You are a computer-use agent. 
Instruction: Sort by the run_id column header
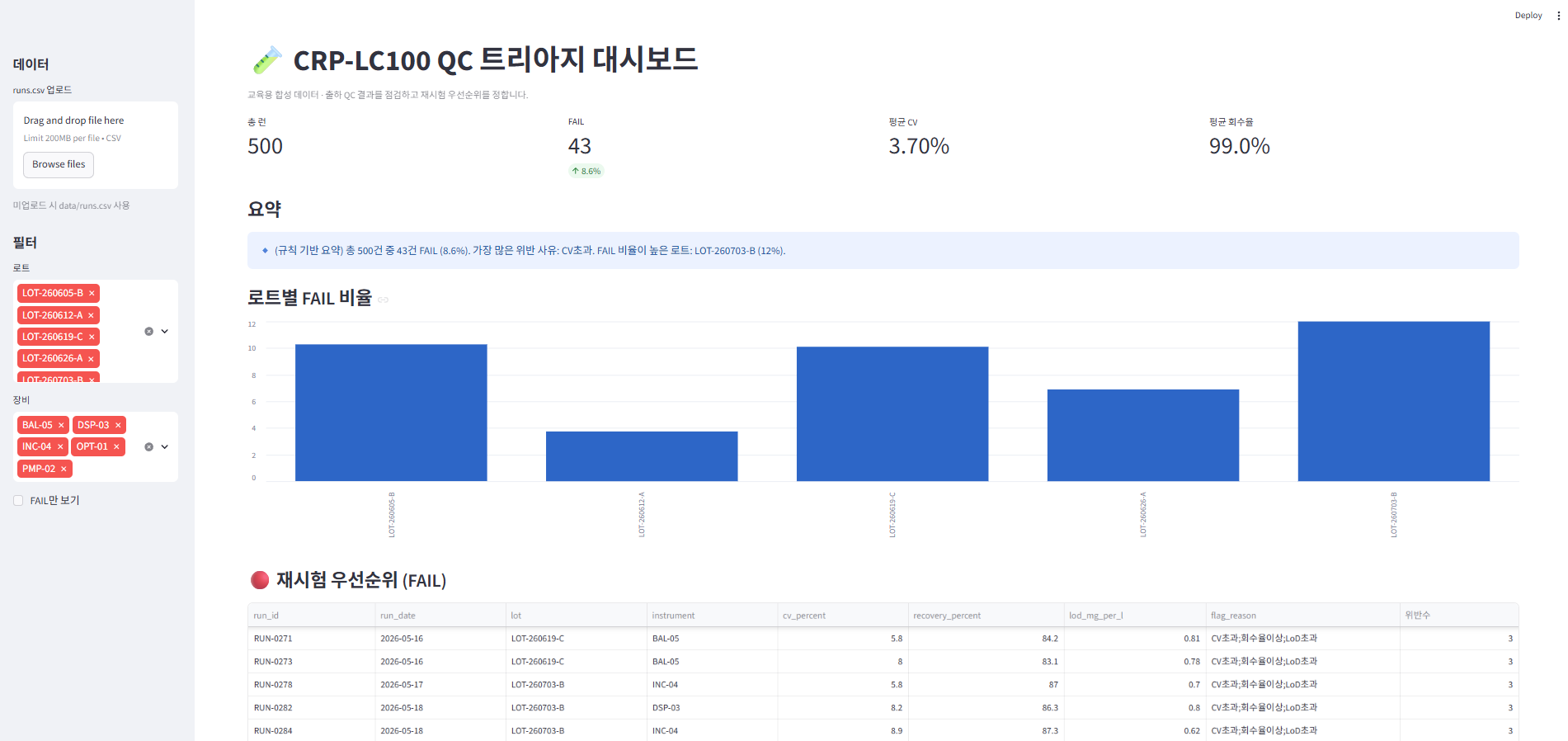click(x=311, y=616)
